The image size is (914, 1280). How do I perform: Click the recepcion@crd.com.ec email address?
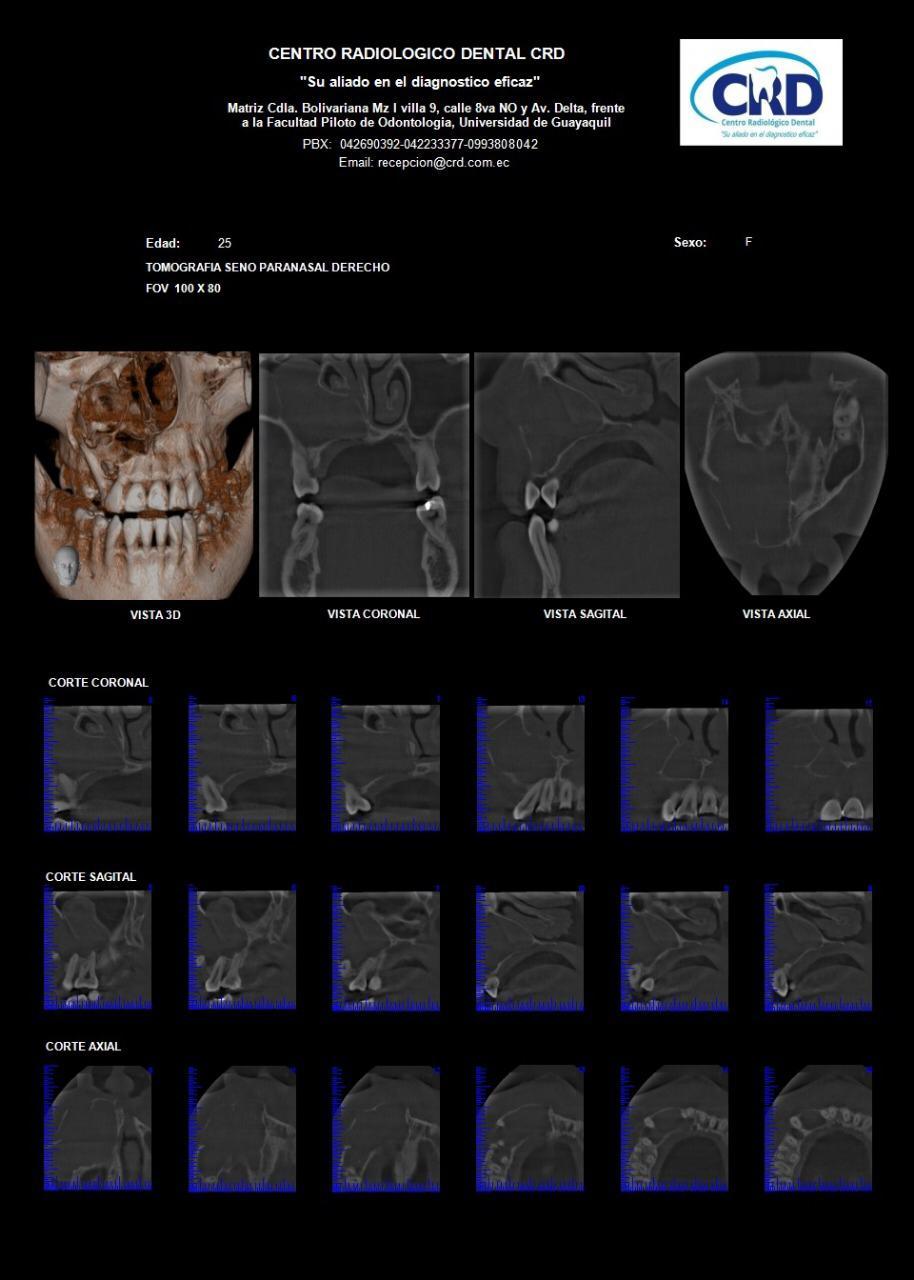424,162
